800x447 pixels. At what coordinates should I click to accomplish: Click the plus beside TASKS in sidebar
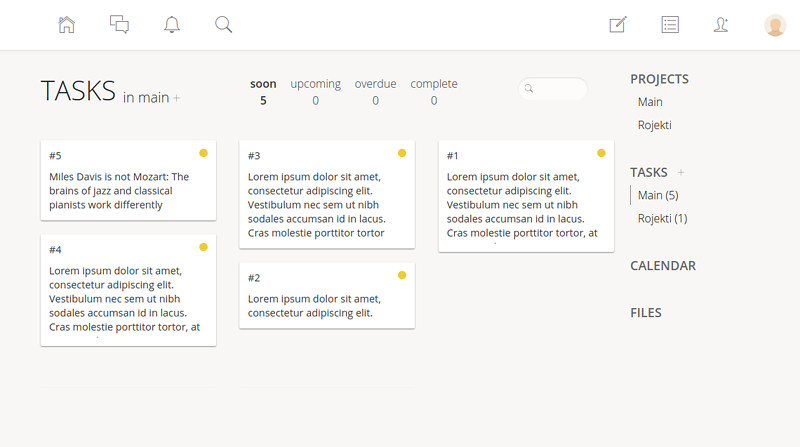(681, 173)
